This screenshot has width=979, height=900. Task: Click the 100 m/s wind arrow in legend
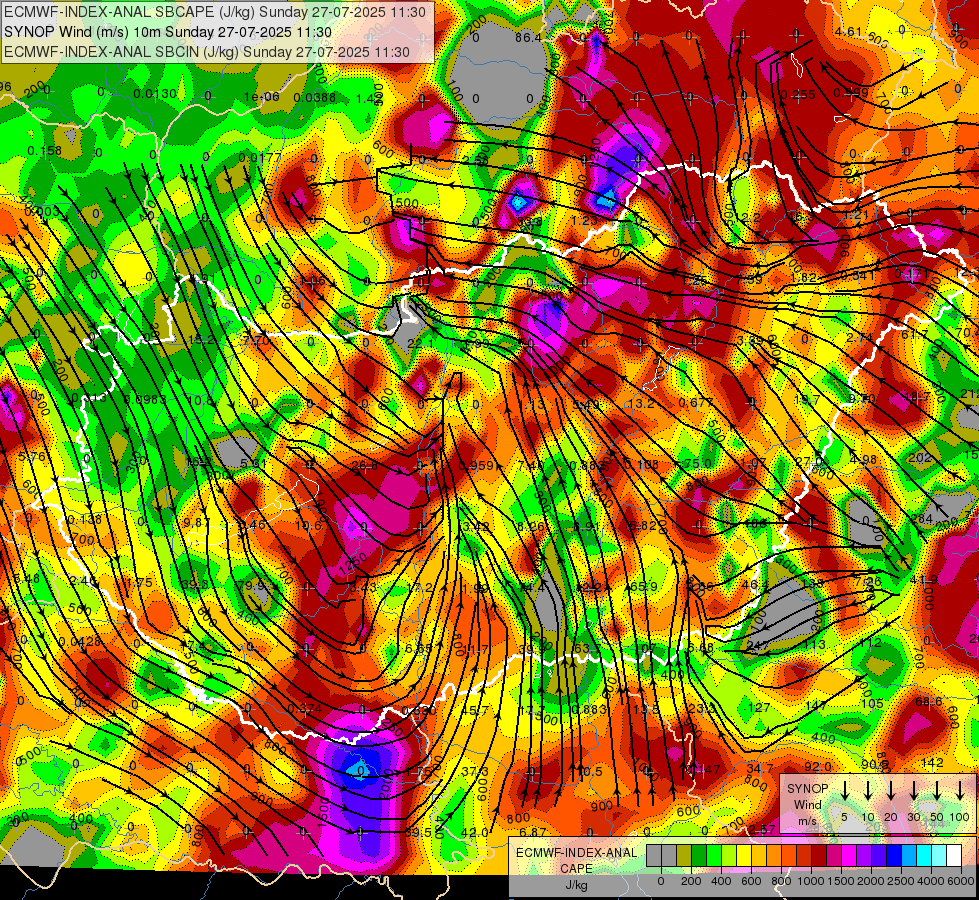960,790
